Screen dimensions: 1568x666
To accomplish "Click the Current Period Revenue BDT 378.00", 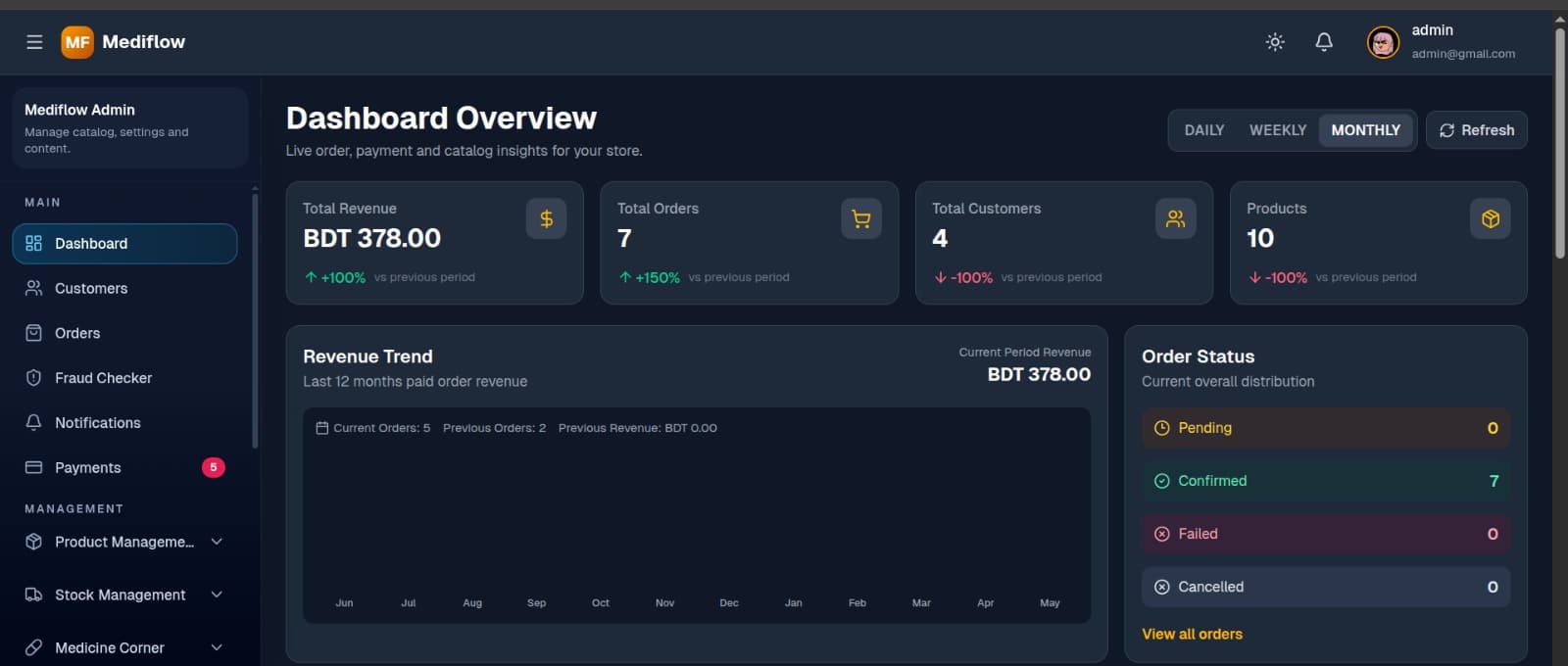I will 1039,374.
